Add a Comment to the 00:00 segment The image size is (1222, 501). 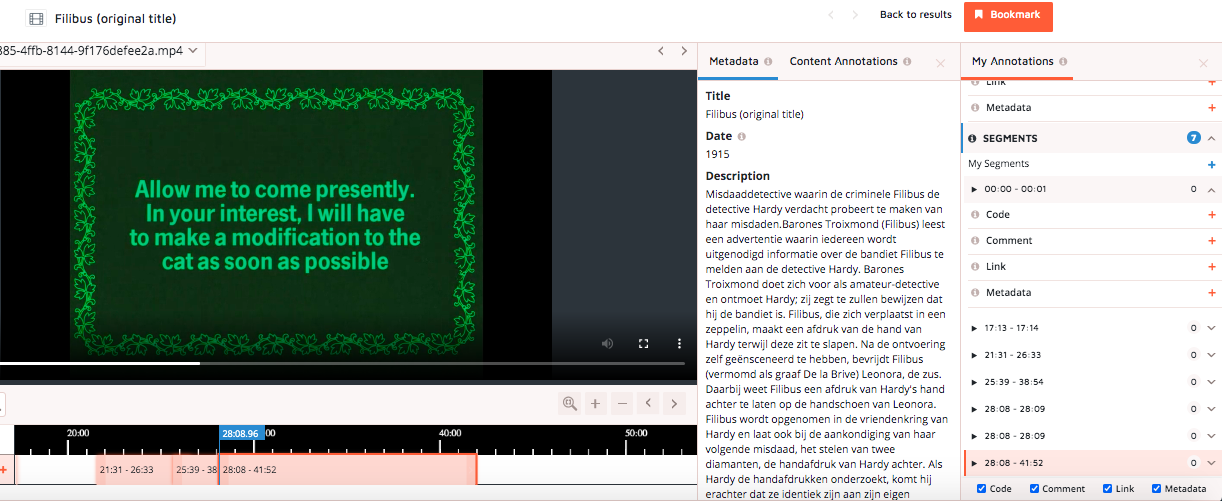point(1212,241)
